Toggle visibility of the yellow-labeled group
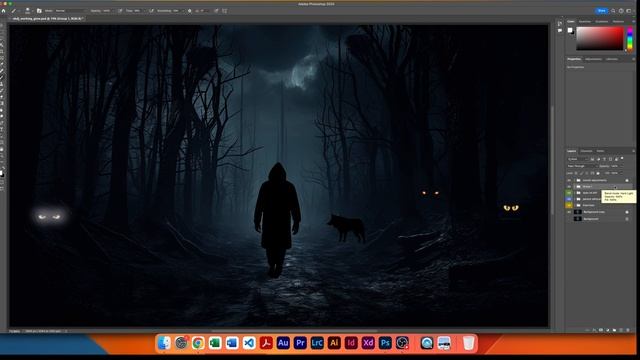Viewport: 640px width, 360px height. tap(569, 205)
